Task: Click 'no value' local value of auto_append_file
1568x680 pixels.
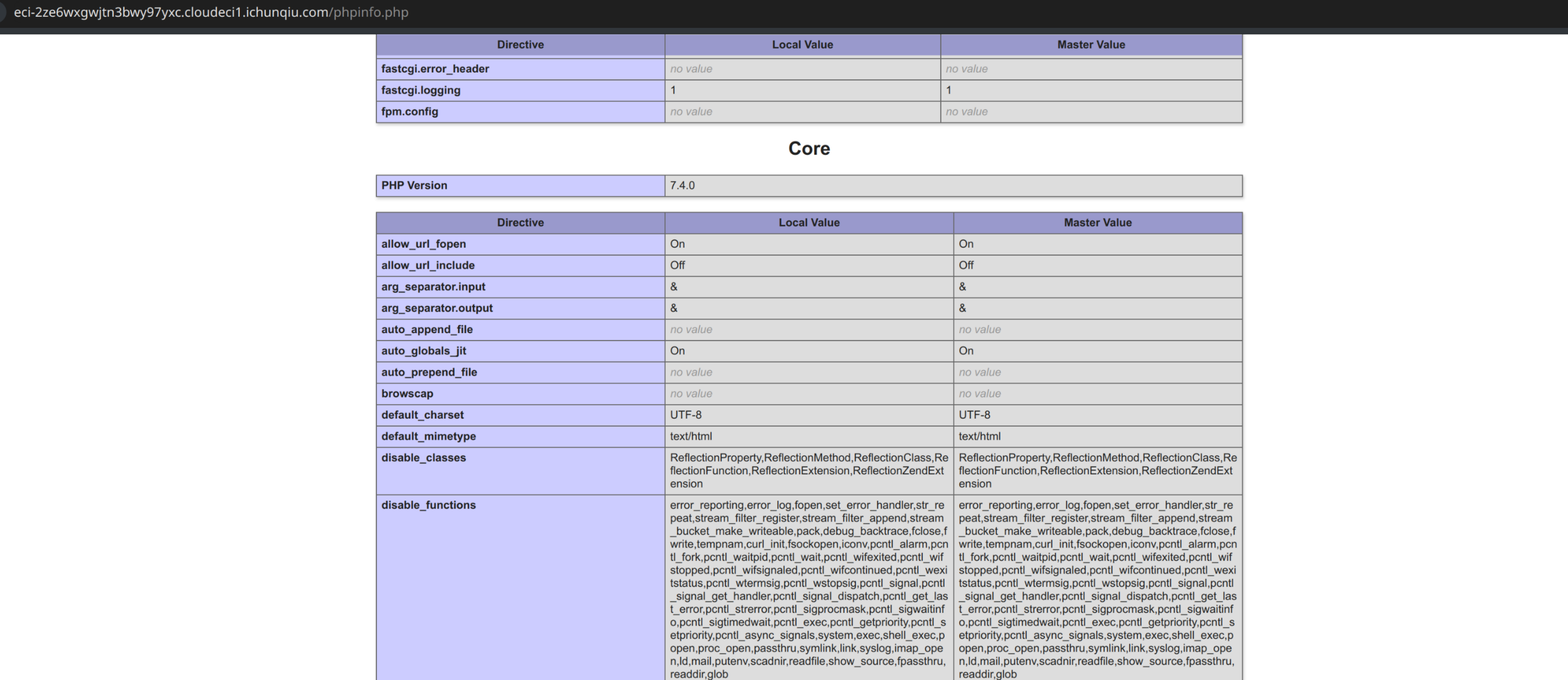Action: tap(691, 330)
